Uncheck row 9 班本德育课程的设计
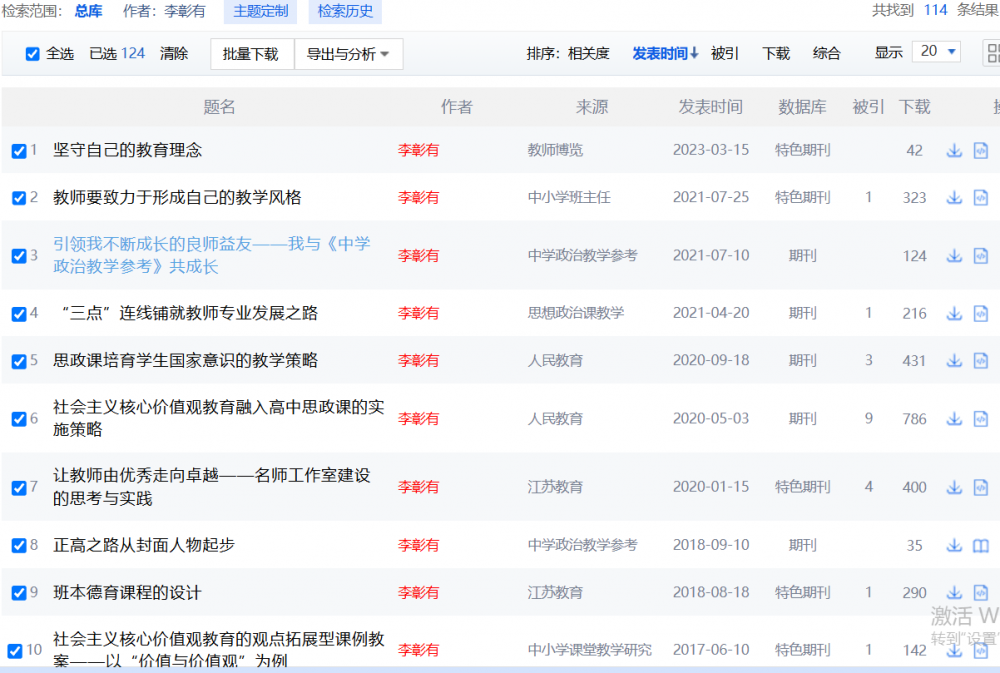1000x673 pixels. 19,593
